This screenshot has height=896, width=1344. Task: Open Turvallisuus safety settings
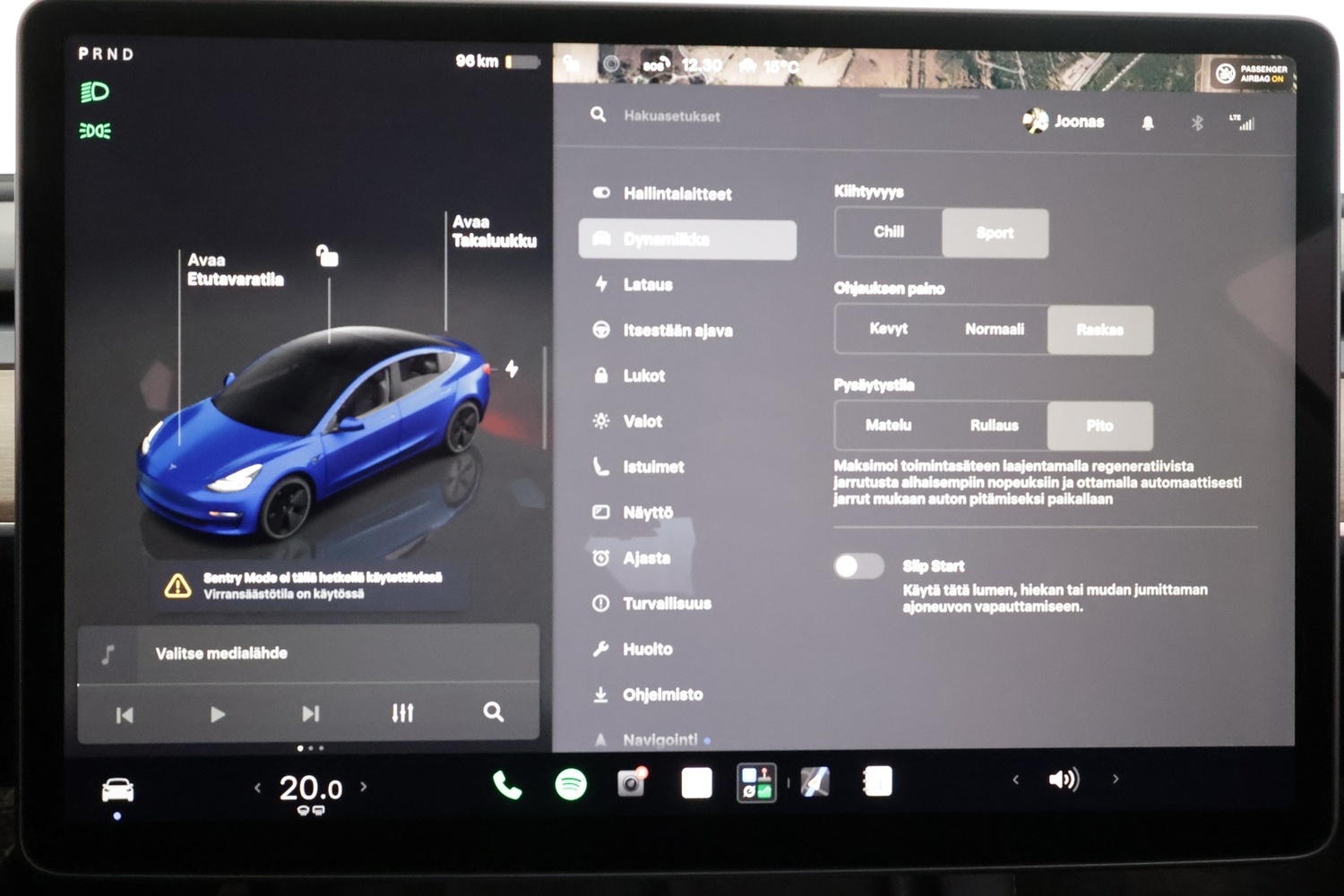pos(687,604)
